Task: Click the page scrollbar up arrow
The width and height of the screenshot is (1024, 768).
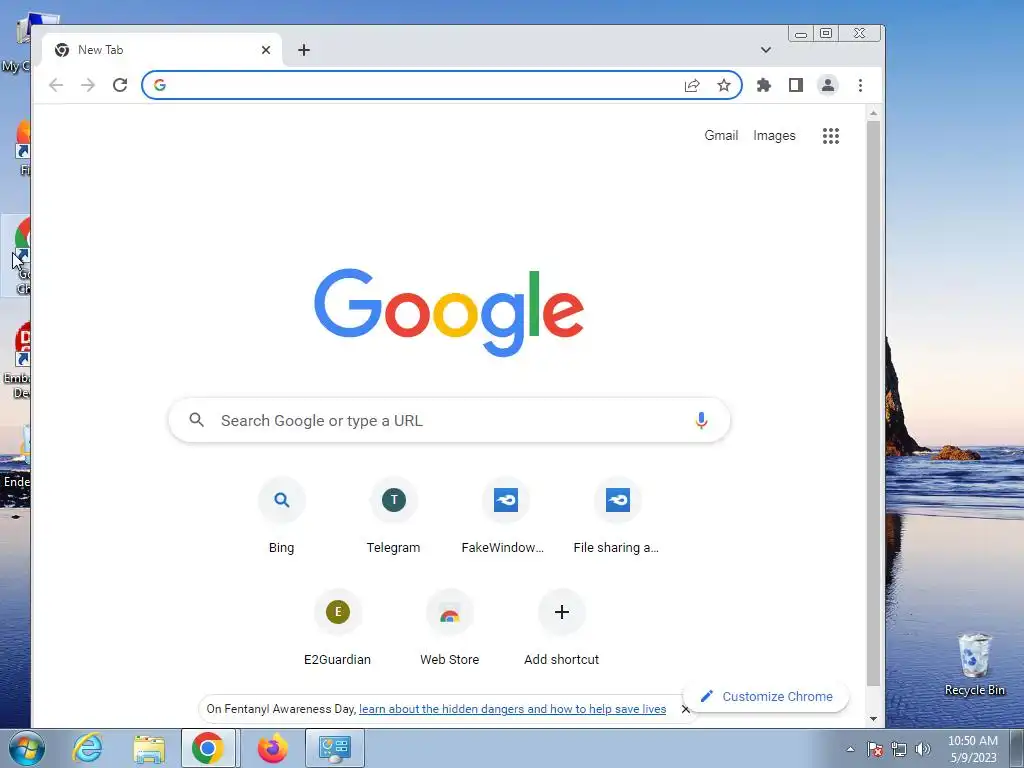Action: point(874,114)
